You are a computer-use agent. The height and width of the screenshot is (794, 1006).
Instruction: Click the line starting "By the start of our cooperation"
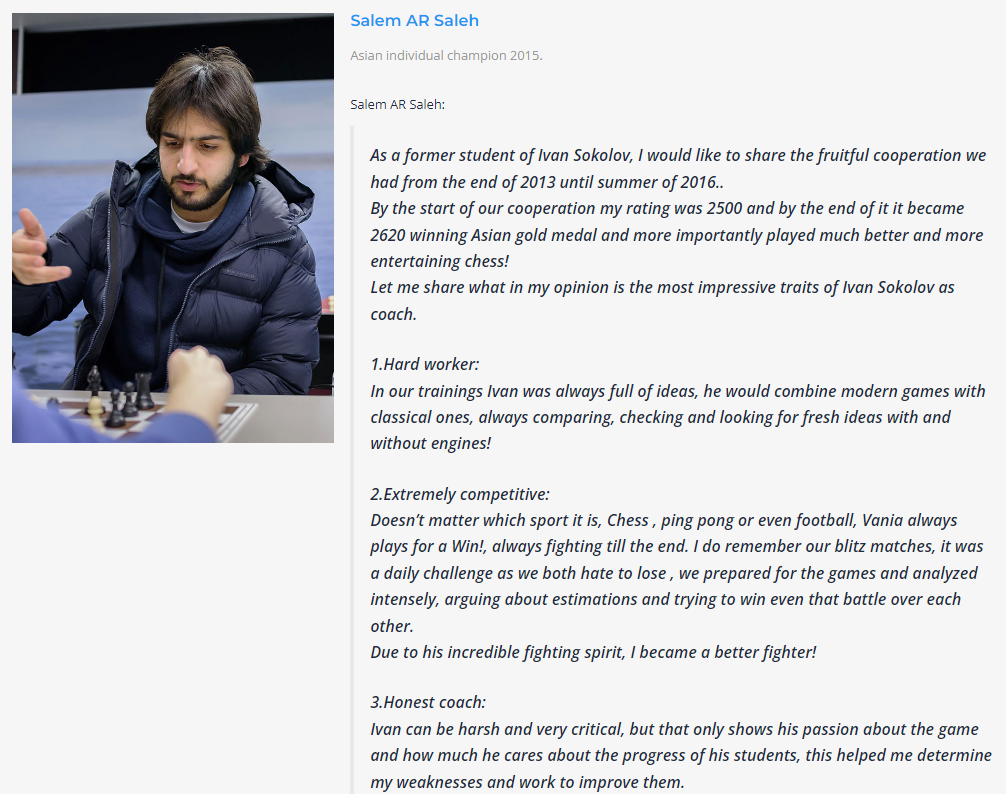click(666, 208)
